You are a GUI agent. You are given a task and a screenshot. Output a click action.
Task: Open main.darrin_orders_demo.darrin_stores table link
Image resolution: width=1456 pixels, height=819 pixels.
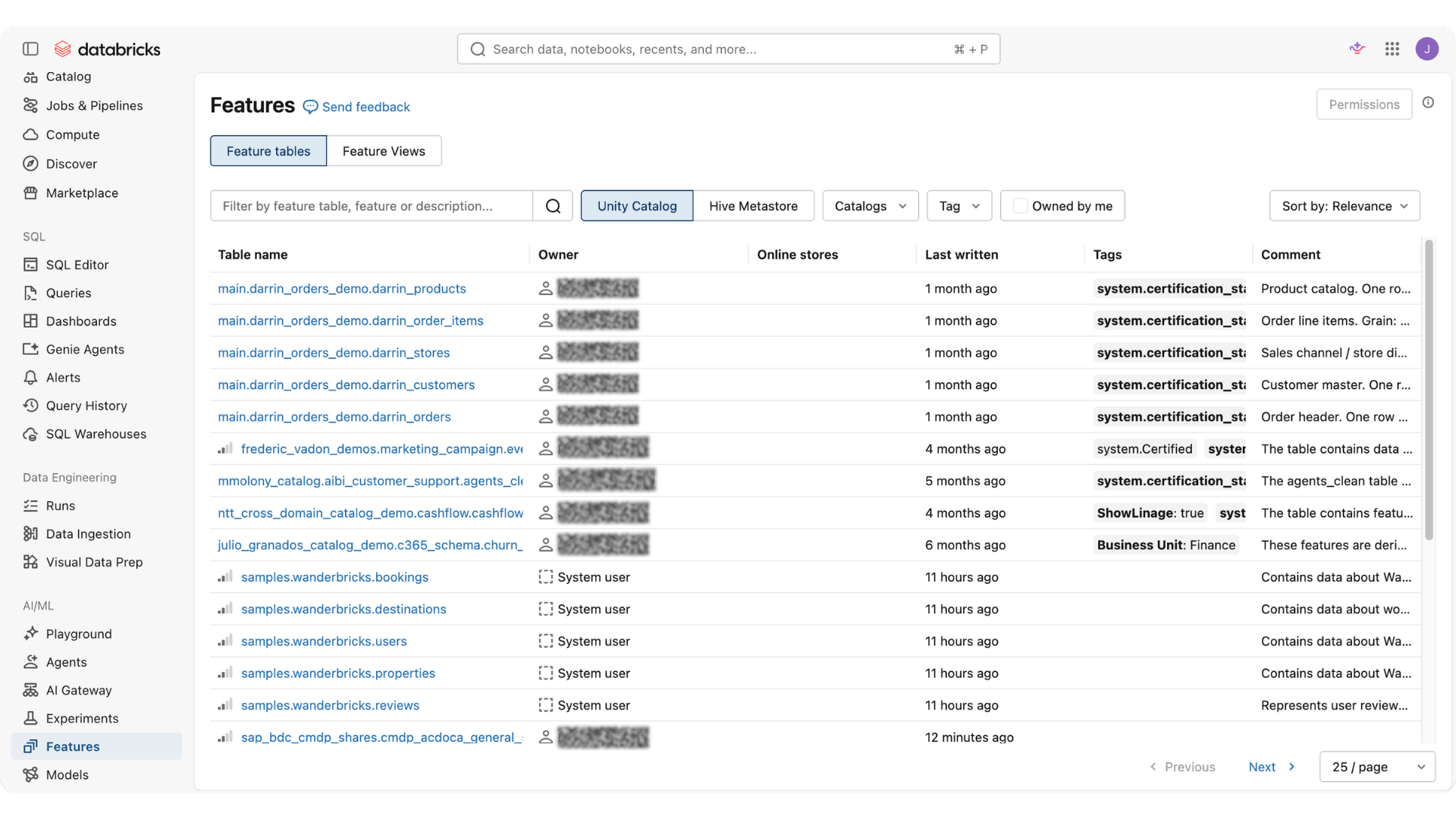tap(334, 353)
